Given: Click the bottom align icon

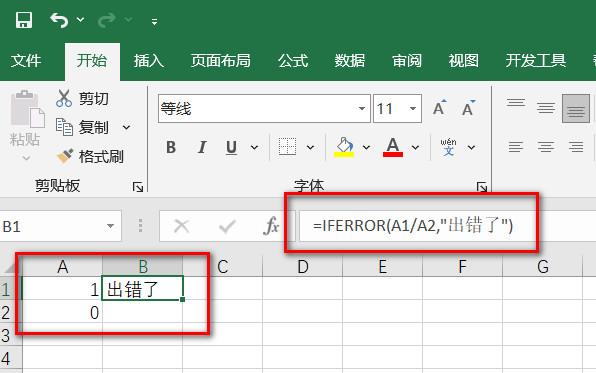Looking at the screenshot, I should [576, 108].
